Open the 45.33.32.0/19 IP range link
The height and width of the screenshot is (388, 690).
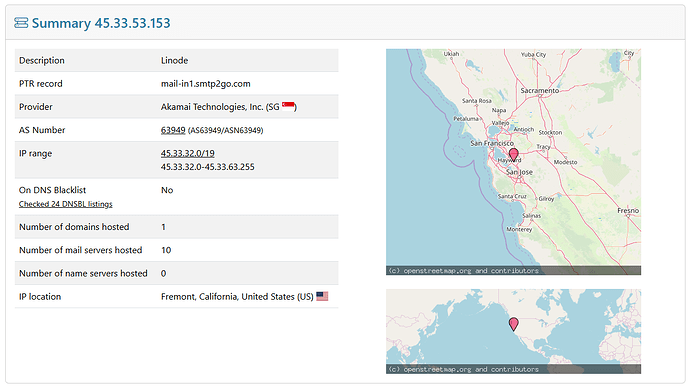[187, 153]
